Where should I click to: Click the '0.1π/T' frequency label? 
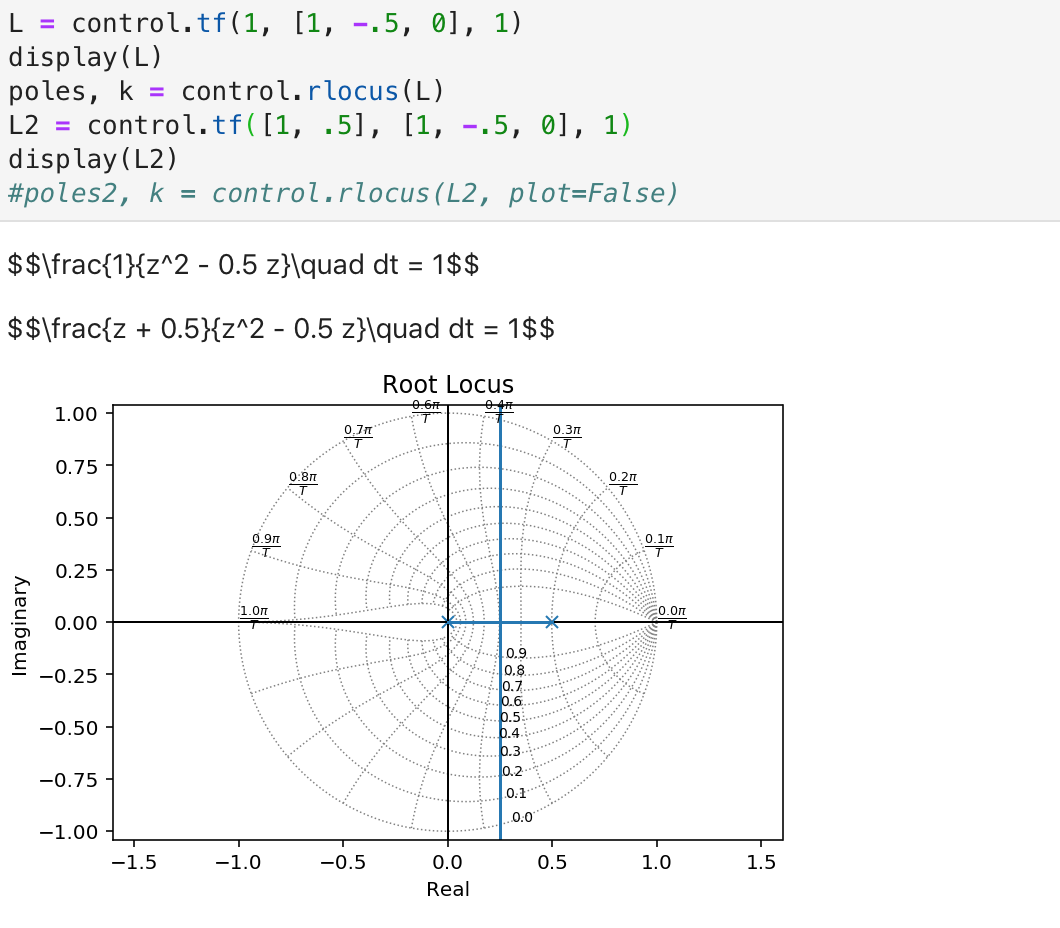coord(658,545)
